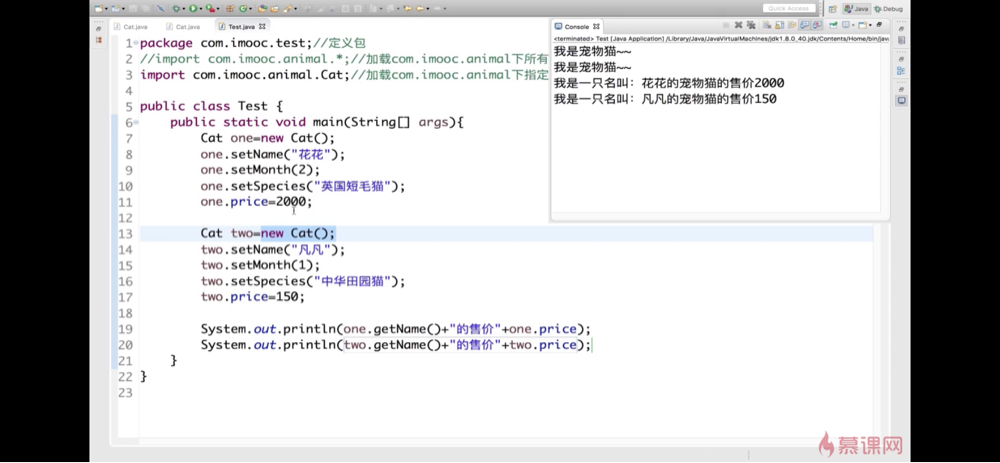
Task: Click Remove Launch icon in Console toolbar
Action: [739, 26]
